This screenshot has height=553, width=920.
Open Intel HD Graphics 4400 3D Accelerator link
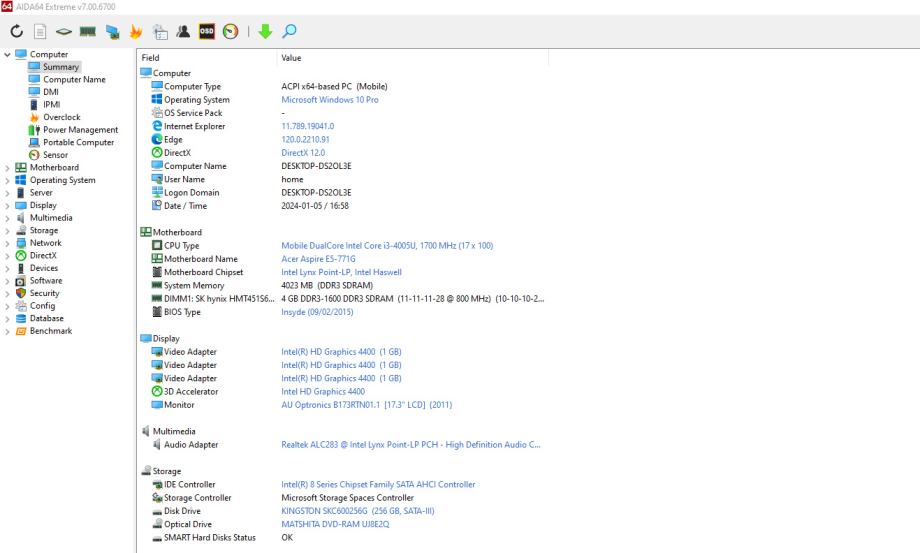[323, 392]
